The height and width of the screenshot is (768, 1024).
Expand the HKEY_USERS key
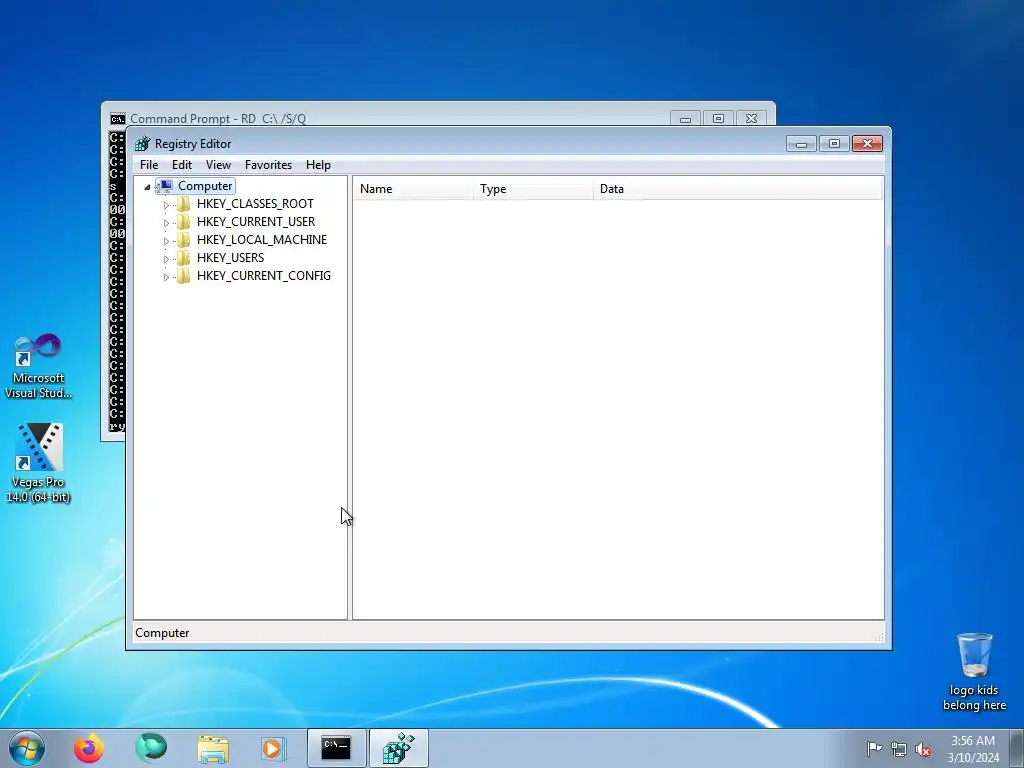166,259
